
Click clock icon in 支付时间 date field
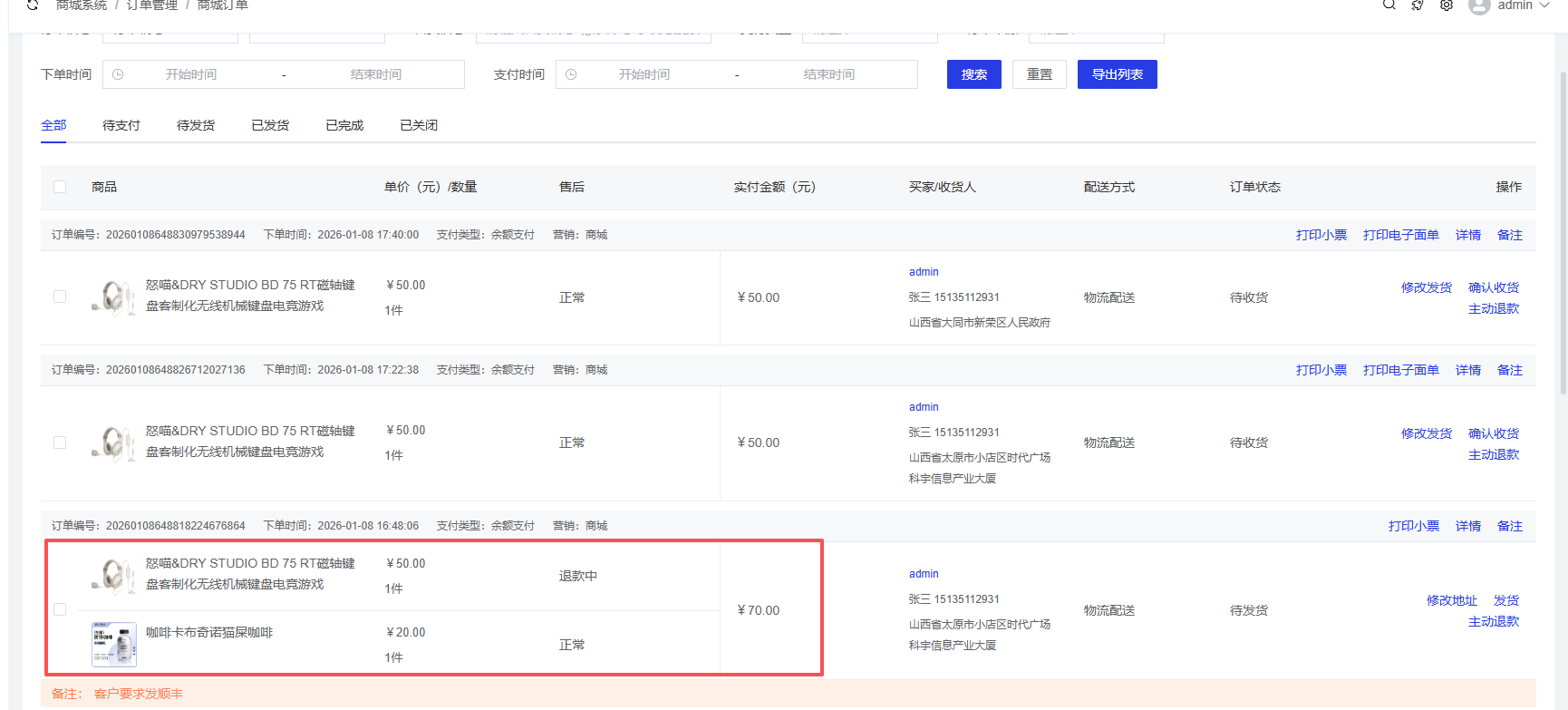pos(571,74)
